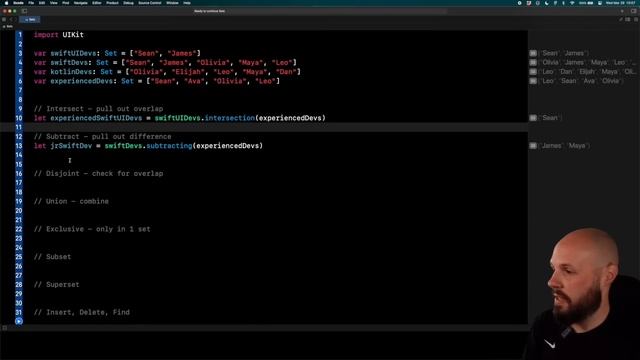Open quick look for swiftDevs result row
This screenshot has height=360, width=640.
click(533, 62)
